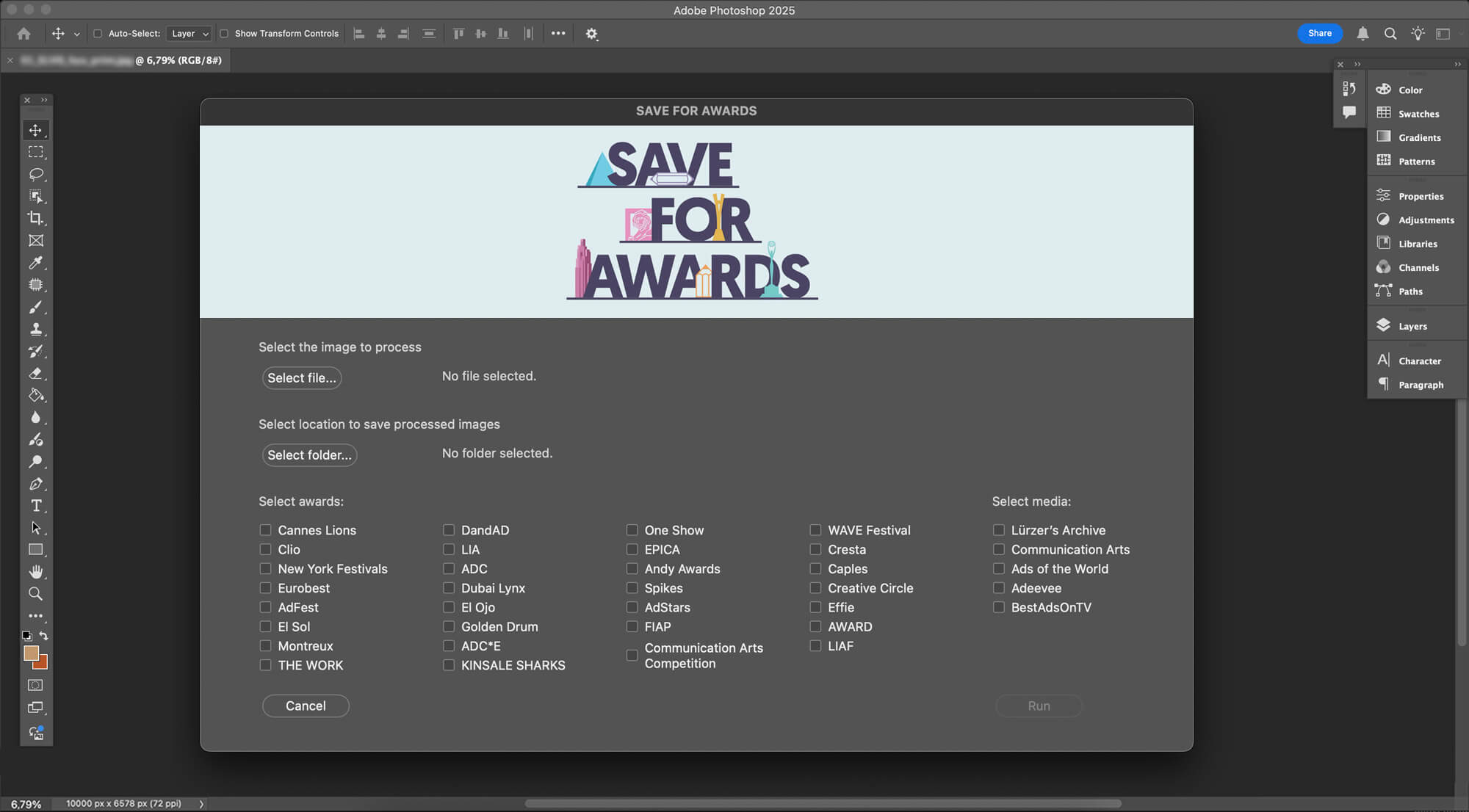Activate the Hand tool

(35, 572)
